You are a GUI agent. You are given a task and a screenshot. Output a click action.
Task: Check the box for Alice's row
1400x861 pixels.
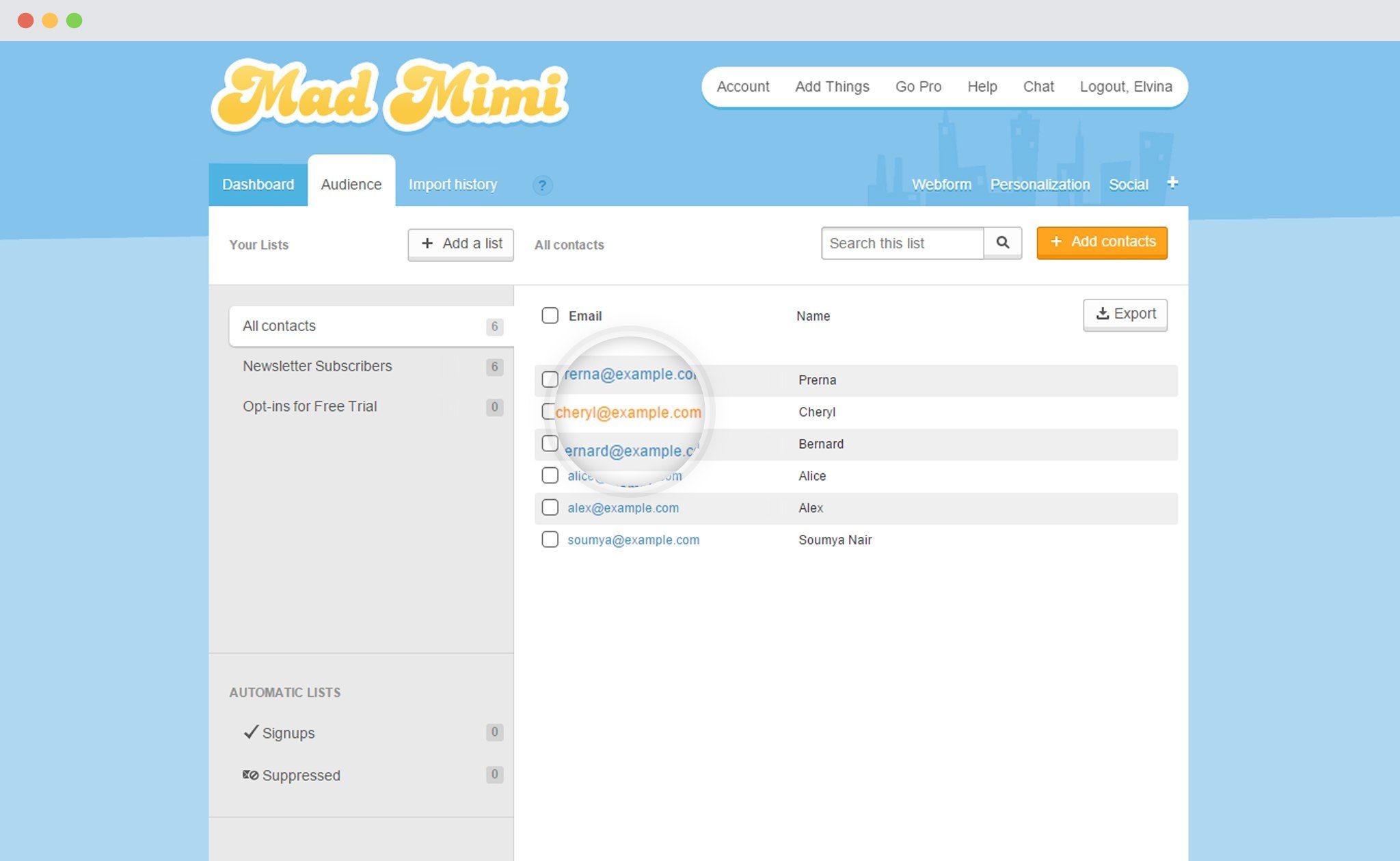click(550, 475)
